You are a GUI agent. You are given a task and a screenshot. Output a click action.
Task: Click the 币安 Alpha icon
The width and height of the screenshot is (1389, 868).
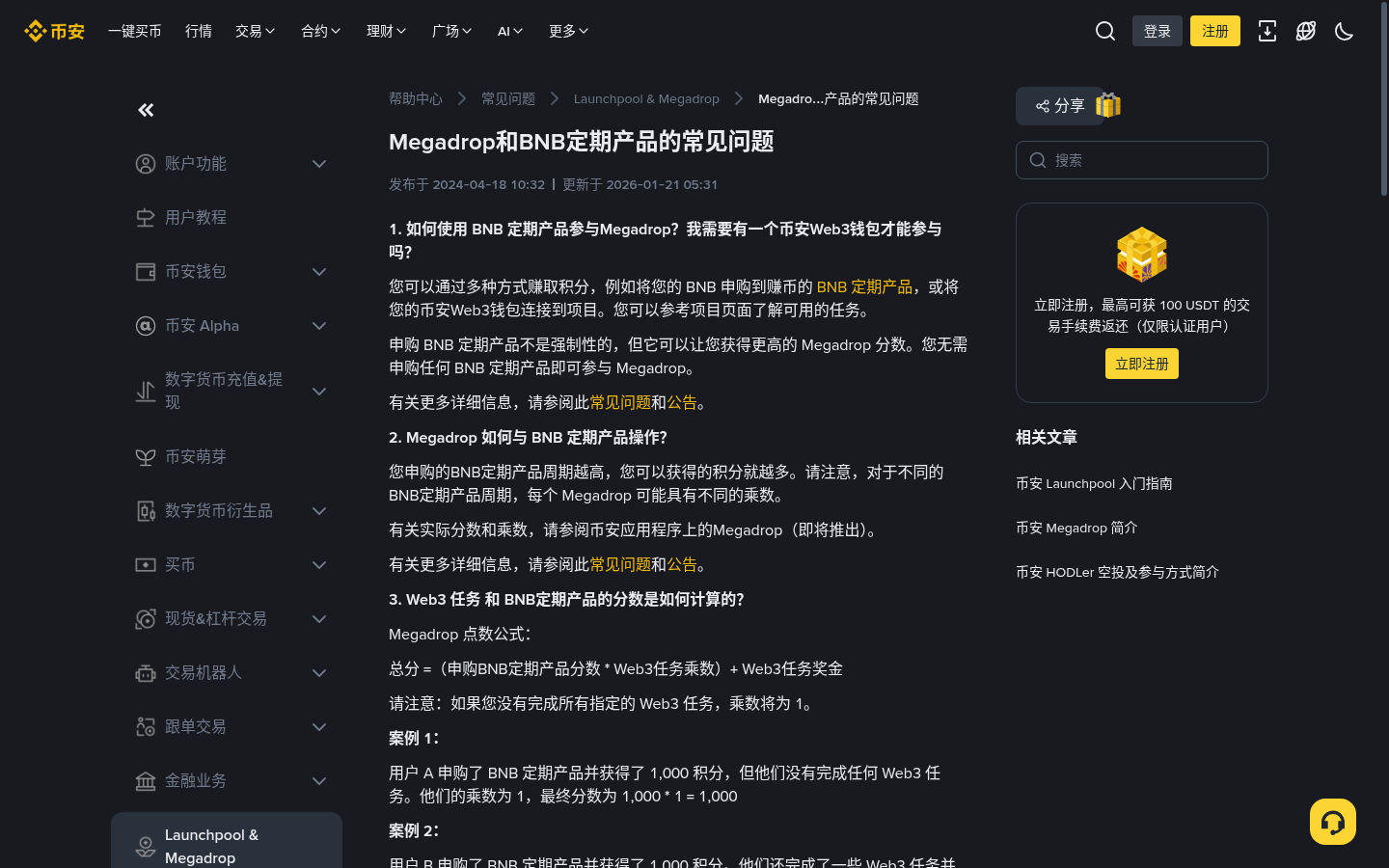tap(146, 326)
